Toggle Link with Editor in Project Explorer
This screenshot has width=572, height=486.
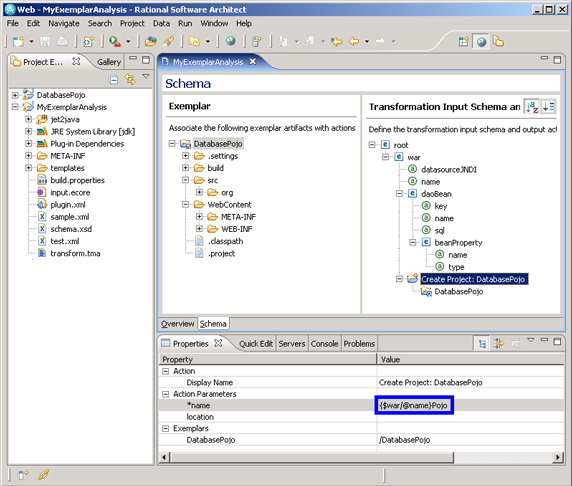coord(130,79)
